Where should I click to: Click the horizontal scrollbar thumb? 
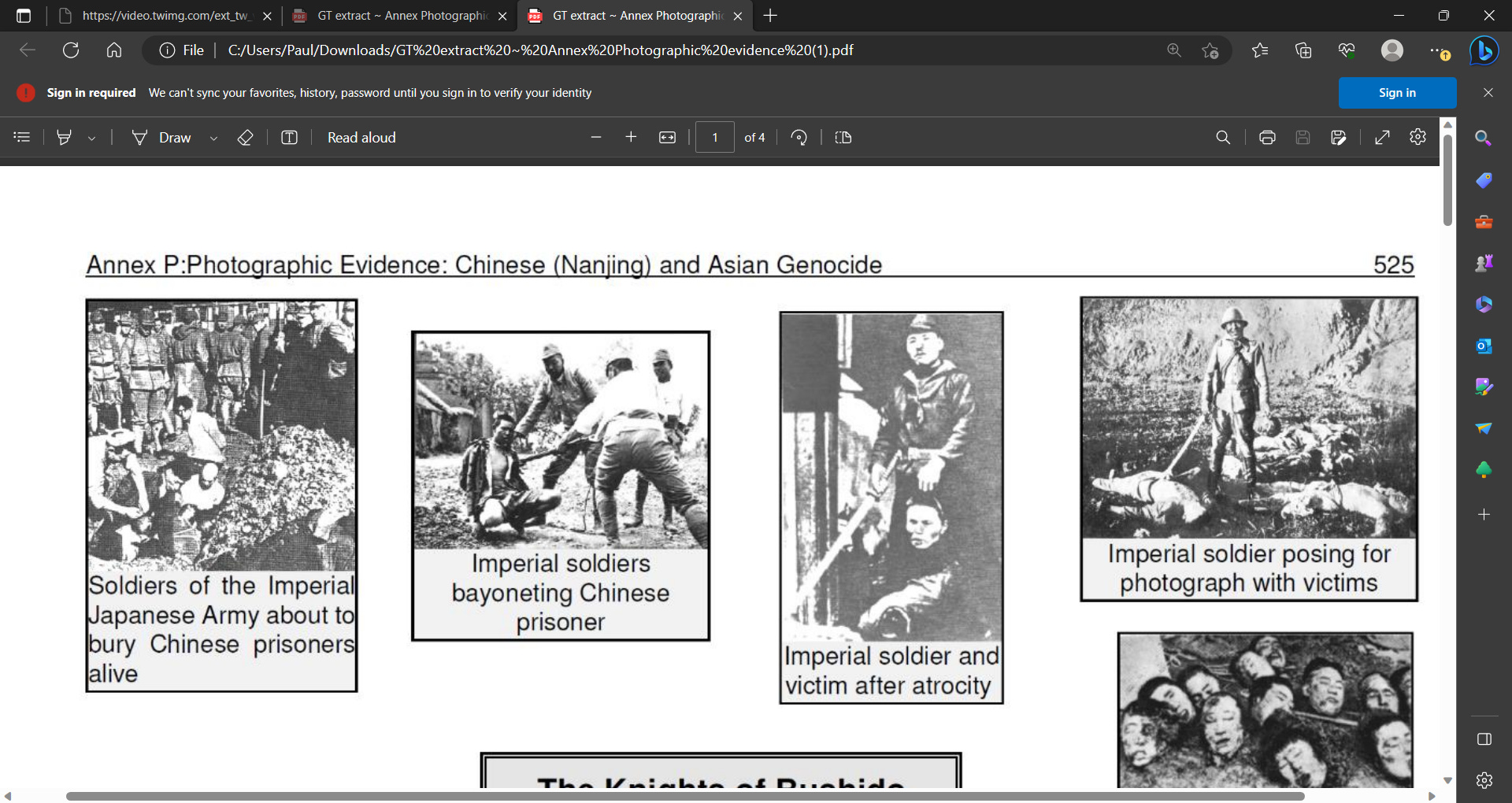pyautogui.click(x=685, y=796)
